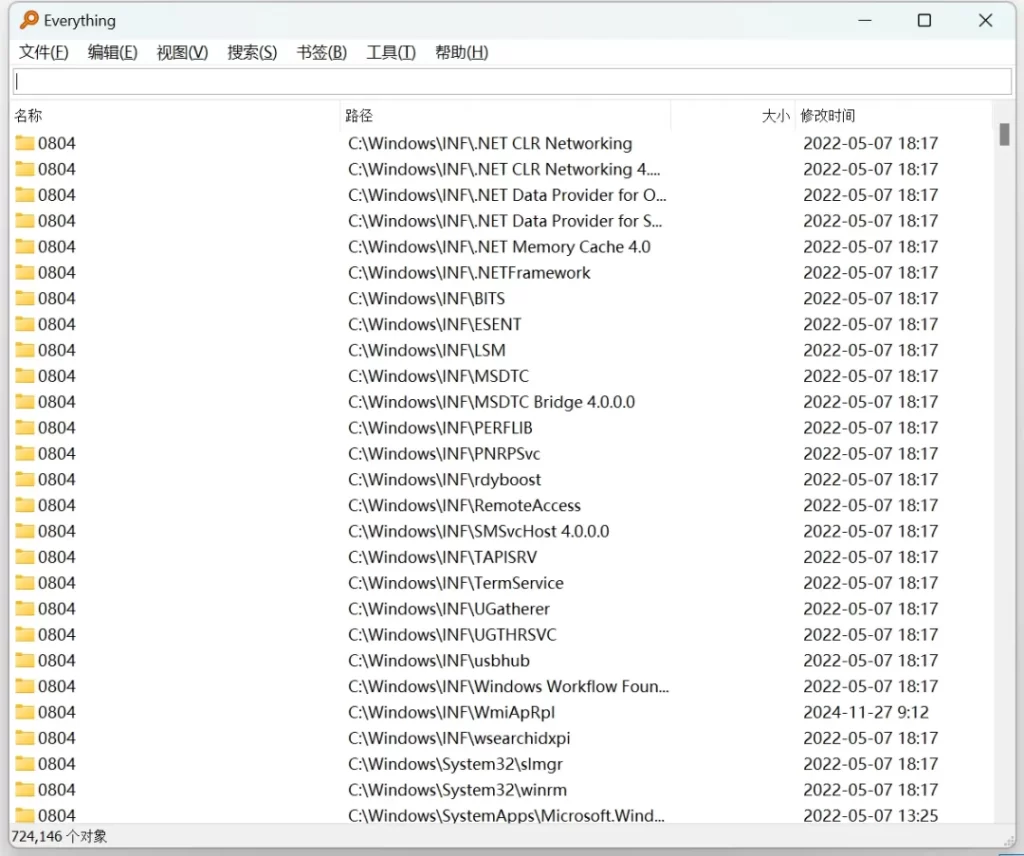Click path C:\Windows\INF\usbhub
This screenshot has height=856, width=1024.
point(439,660)
